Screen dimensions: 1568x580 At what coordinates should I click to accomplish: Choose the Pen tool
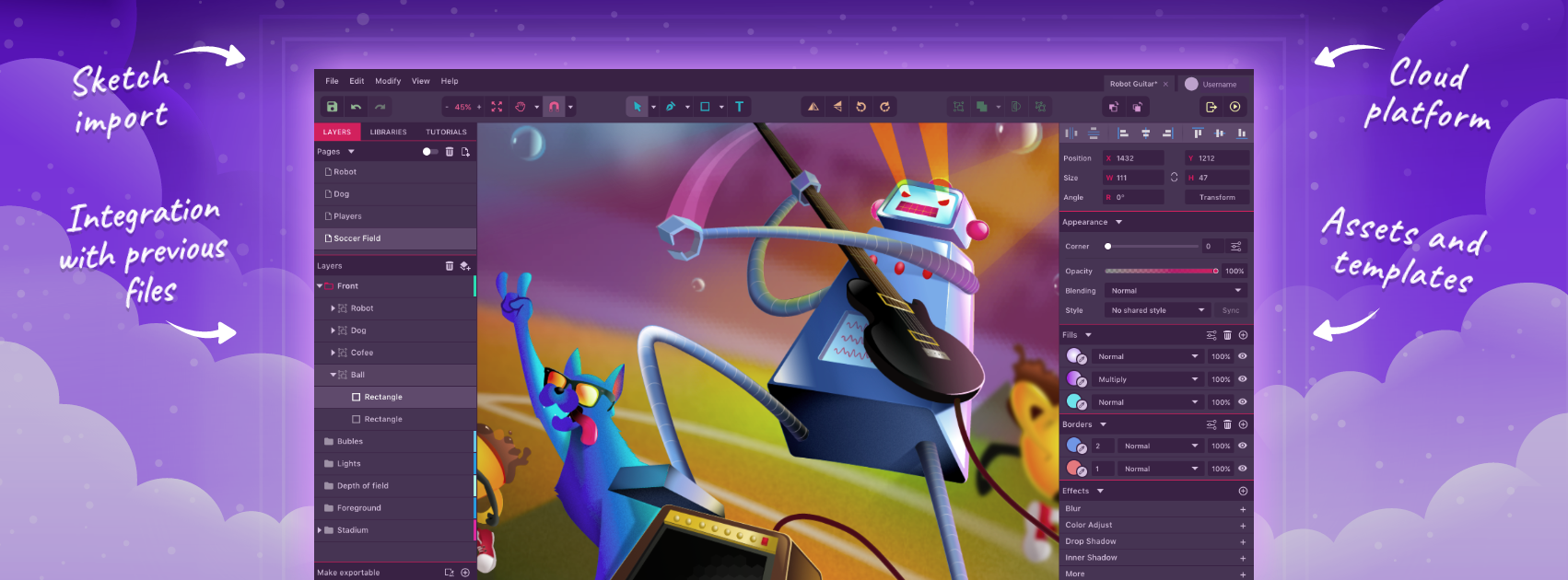coord(671,107)
